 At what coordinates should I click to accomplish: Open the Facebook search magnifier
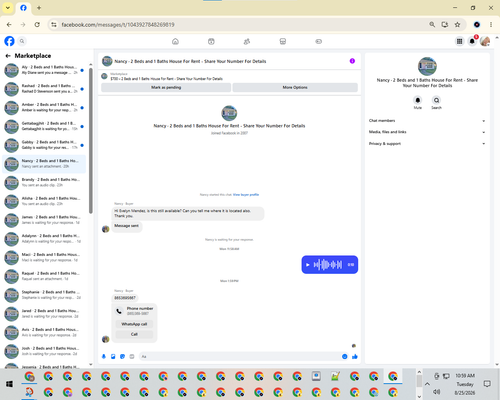pos(22,41)
